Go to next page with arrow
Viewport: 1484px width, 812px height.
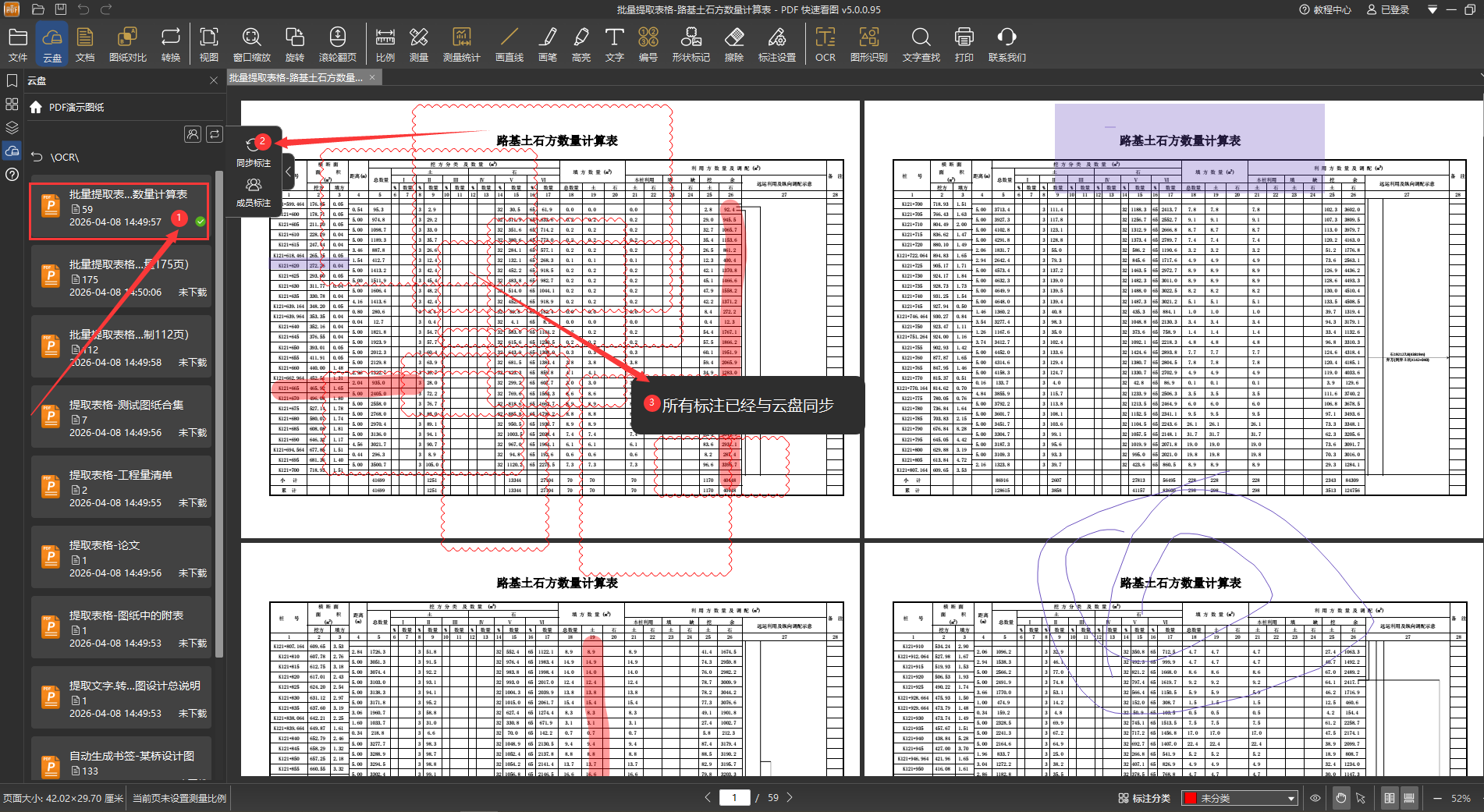point(790,797)
